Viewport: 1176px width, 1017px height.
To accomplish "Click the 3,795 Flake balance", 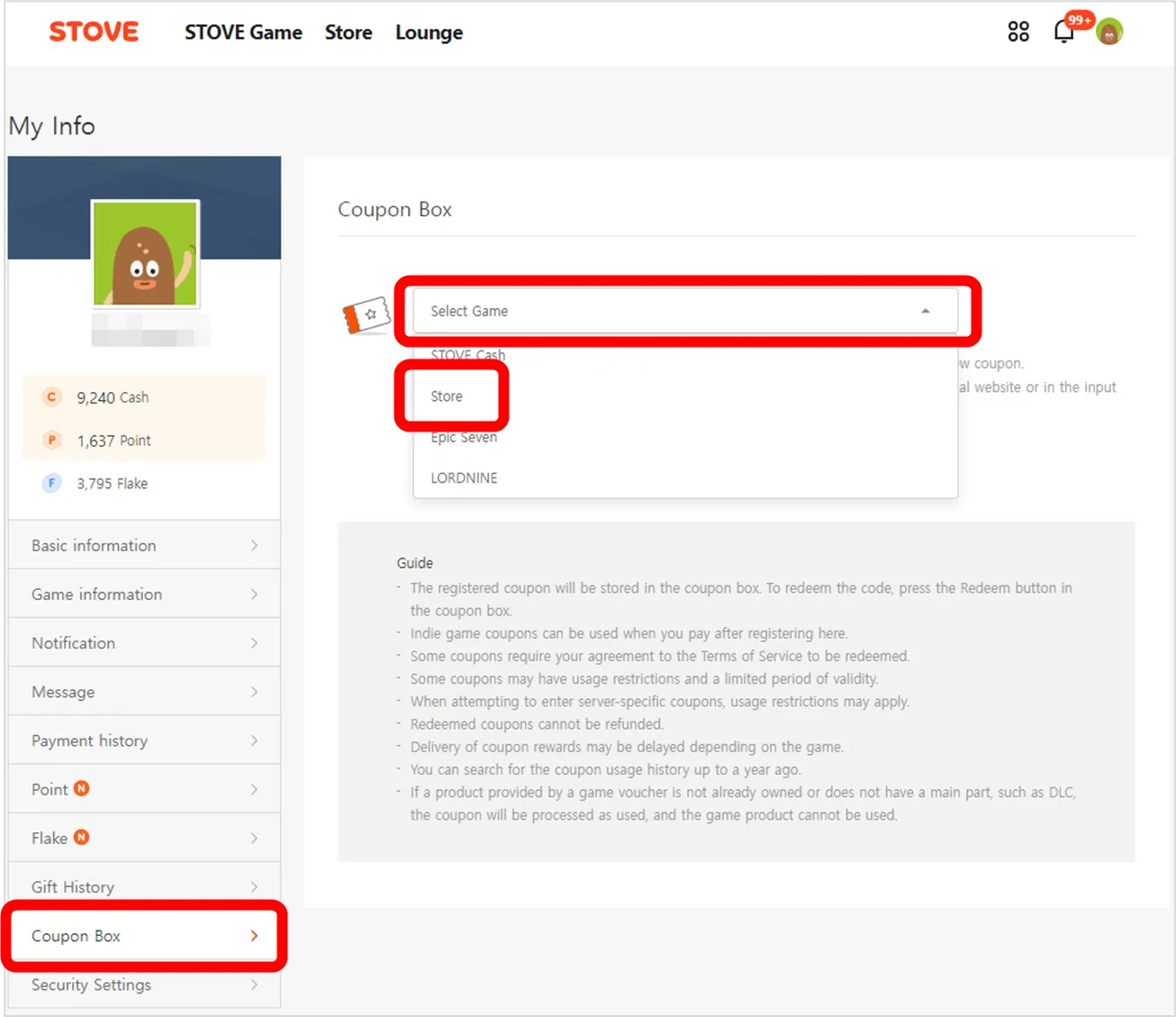I will pyautogui.click(x=112, y=484).
